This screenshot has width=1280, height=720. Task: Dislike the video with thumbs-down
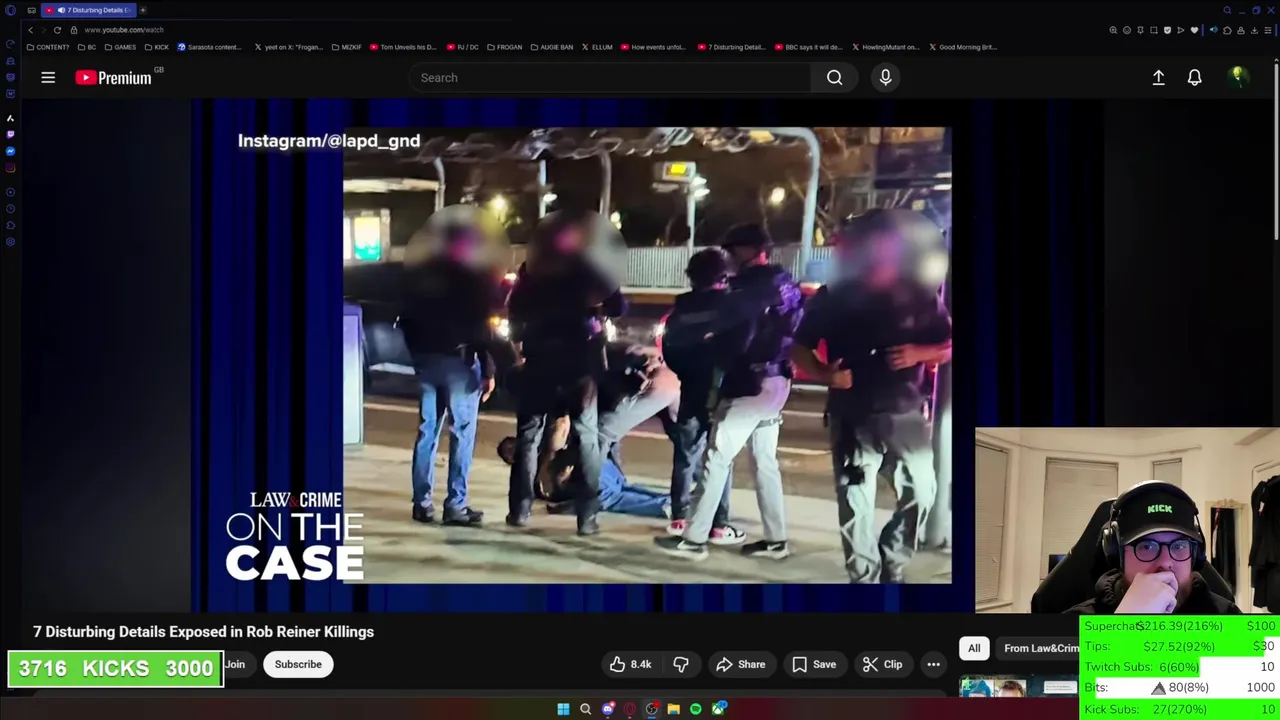pos(680,664)
